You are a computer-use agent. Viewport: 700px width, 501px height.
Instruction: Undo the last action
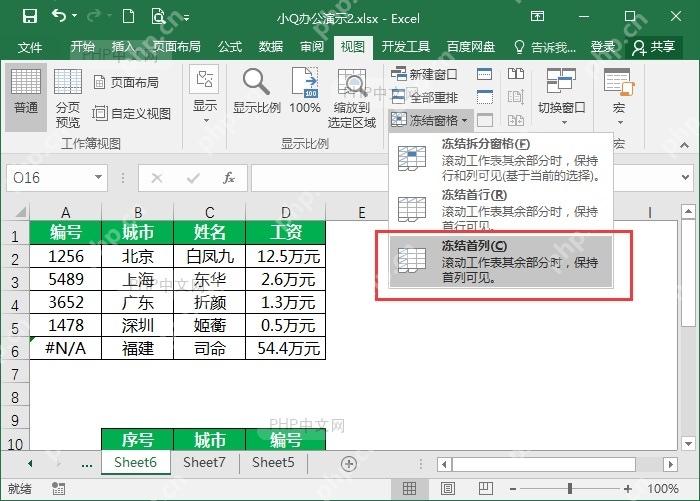click(58, 16)
